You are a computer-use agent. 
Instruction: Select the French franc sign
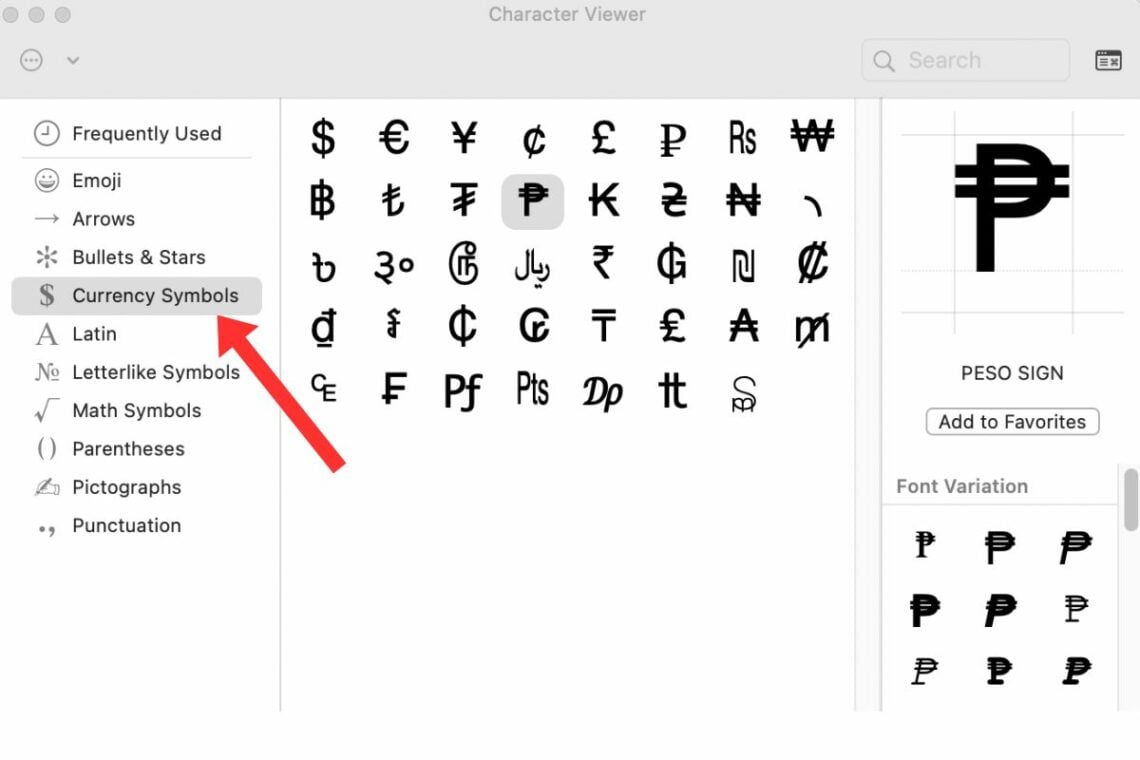click(x=393, y=388)
